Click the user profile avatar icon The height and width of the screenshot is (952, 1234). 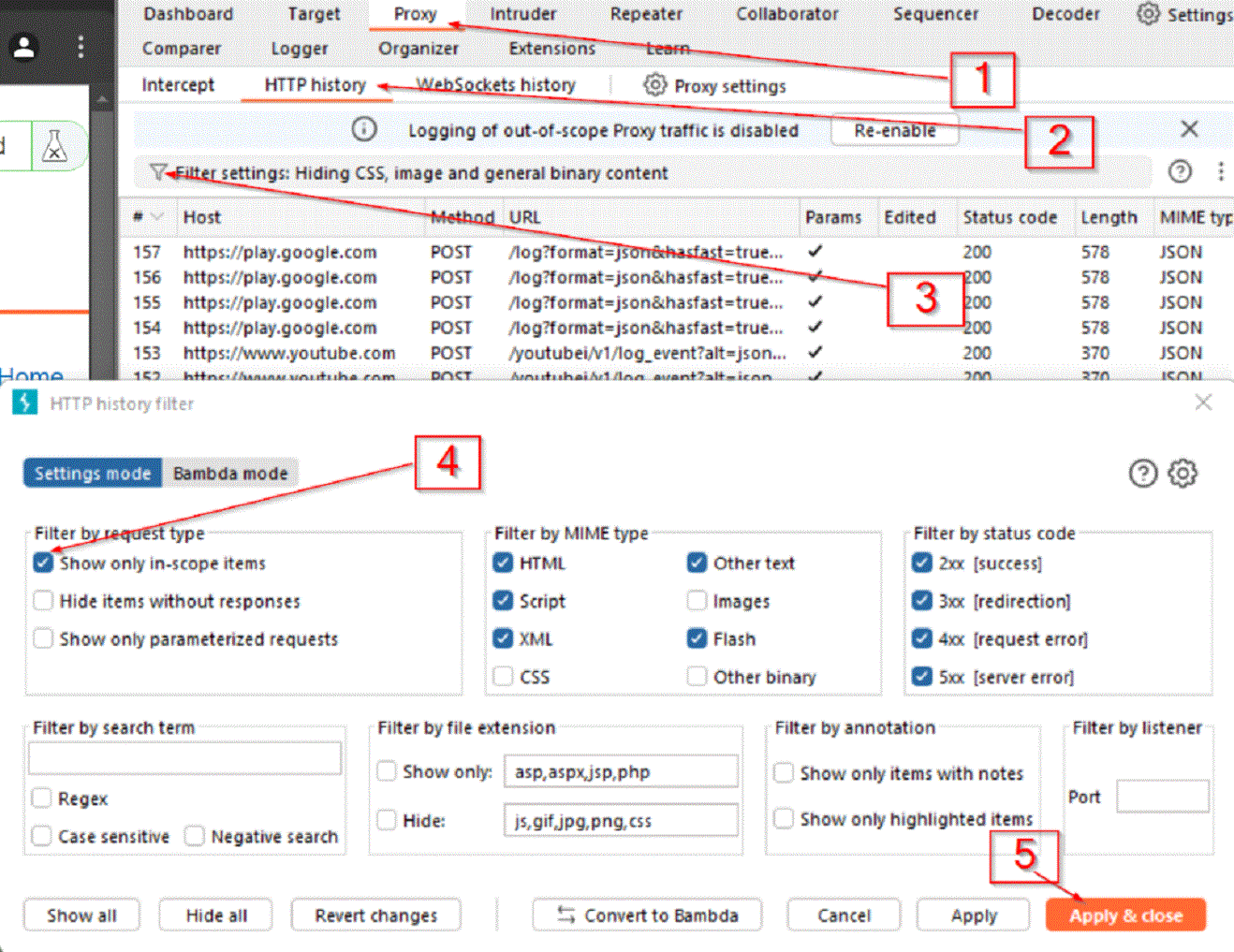tap(24, 47)
